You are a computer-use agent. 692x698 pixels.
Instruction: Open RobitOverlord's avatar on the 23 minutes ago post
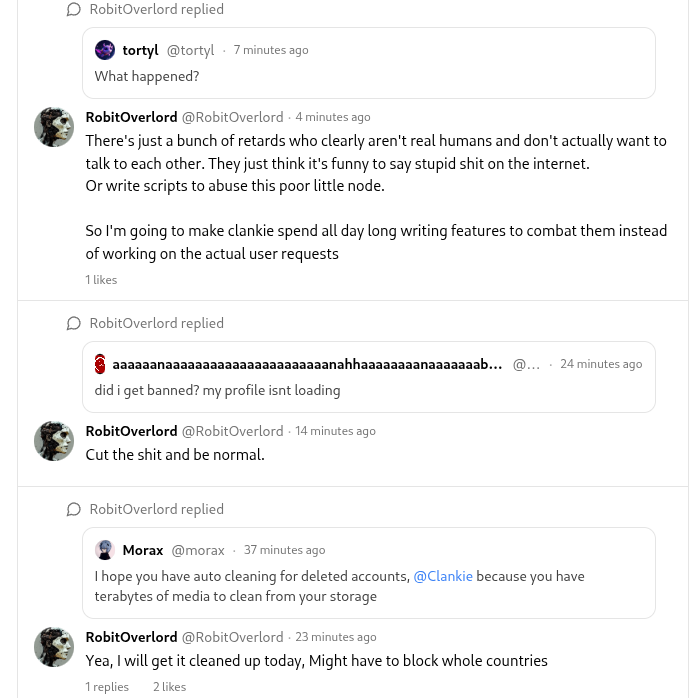(54, 647)
